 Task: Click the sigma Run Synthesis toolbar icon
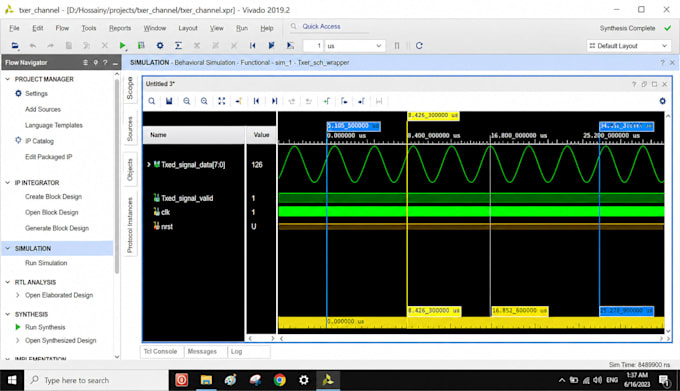point(178,46)
